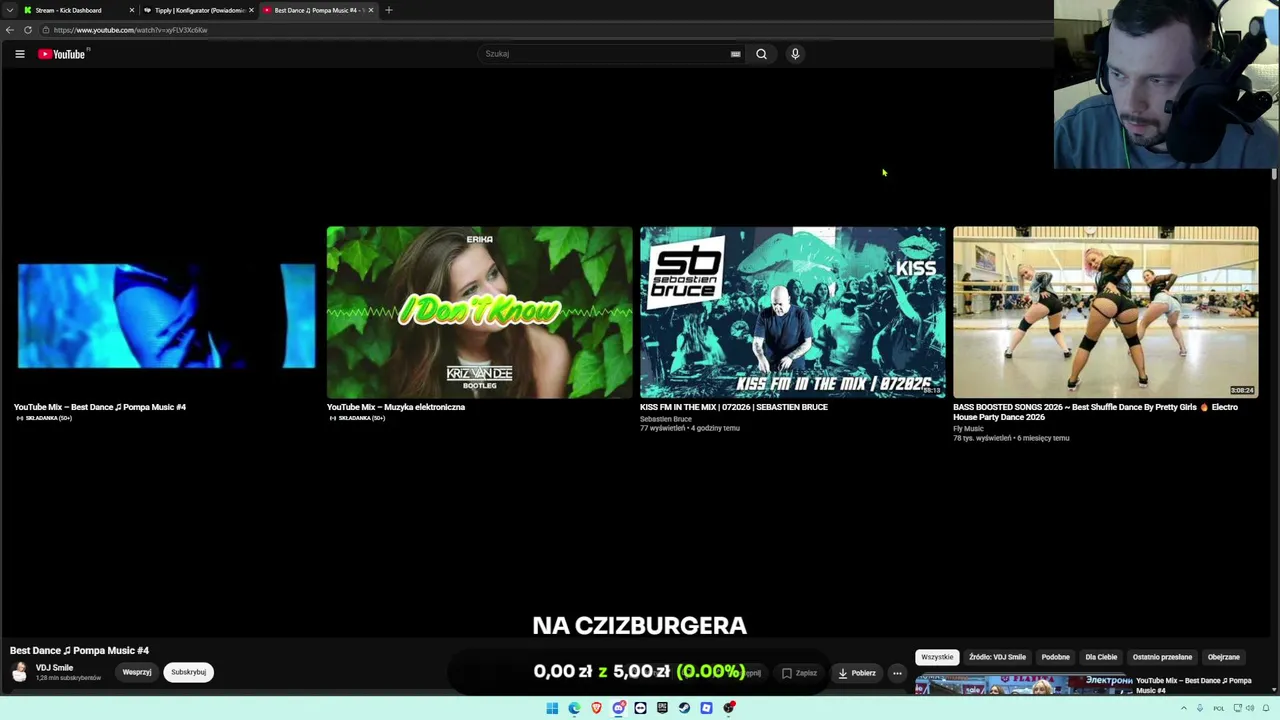Switch to the Stream - Kick Dashboard tab
The width and height of the screenshot is (1280, 720).
pos(78,10)
